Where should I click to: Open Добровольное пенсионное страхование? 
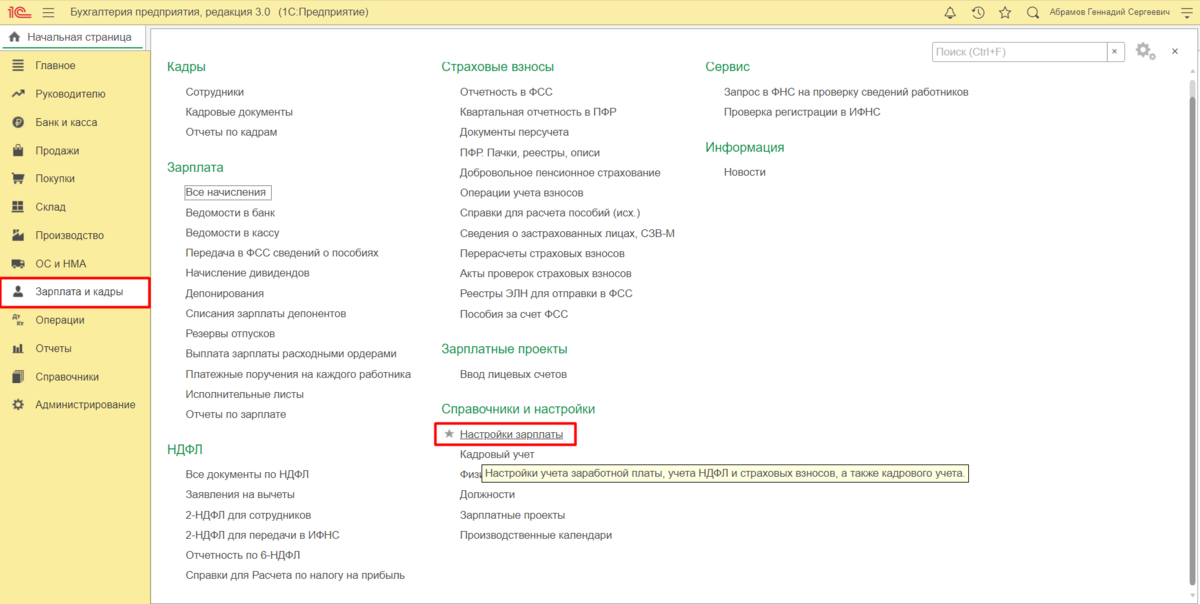(x=560, y=172)
